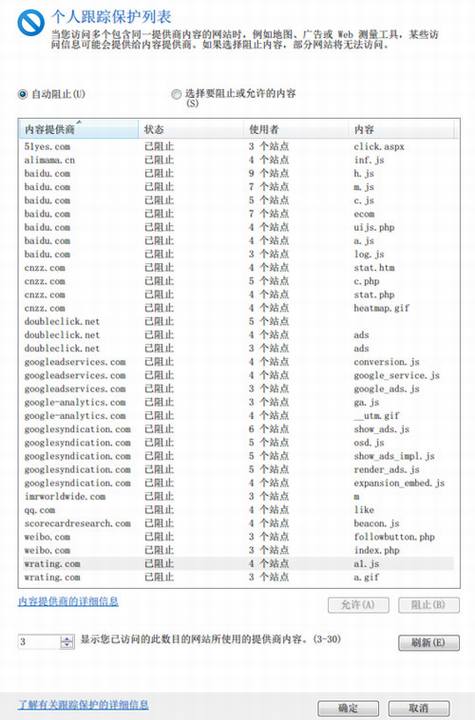Click the 阻止(B) button
475x720 pixels.
(x=429, y=605)
